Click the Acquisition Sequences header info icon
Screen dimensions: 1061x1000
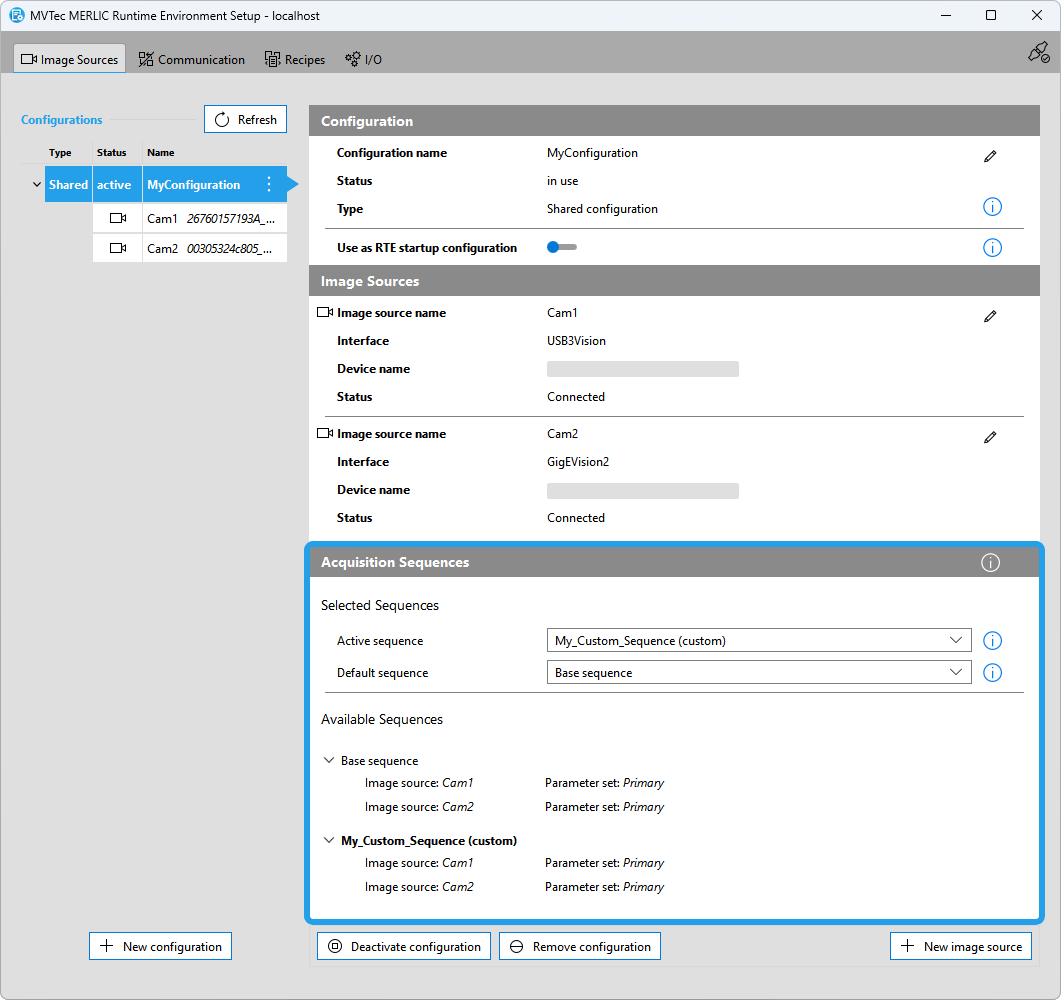pos(990,563)
